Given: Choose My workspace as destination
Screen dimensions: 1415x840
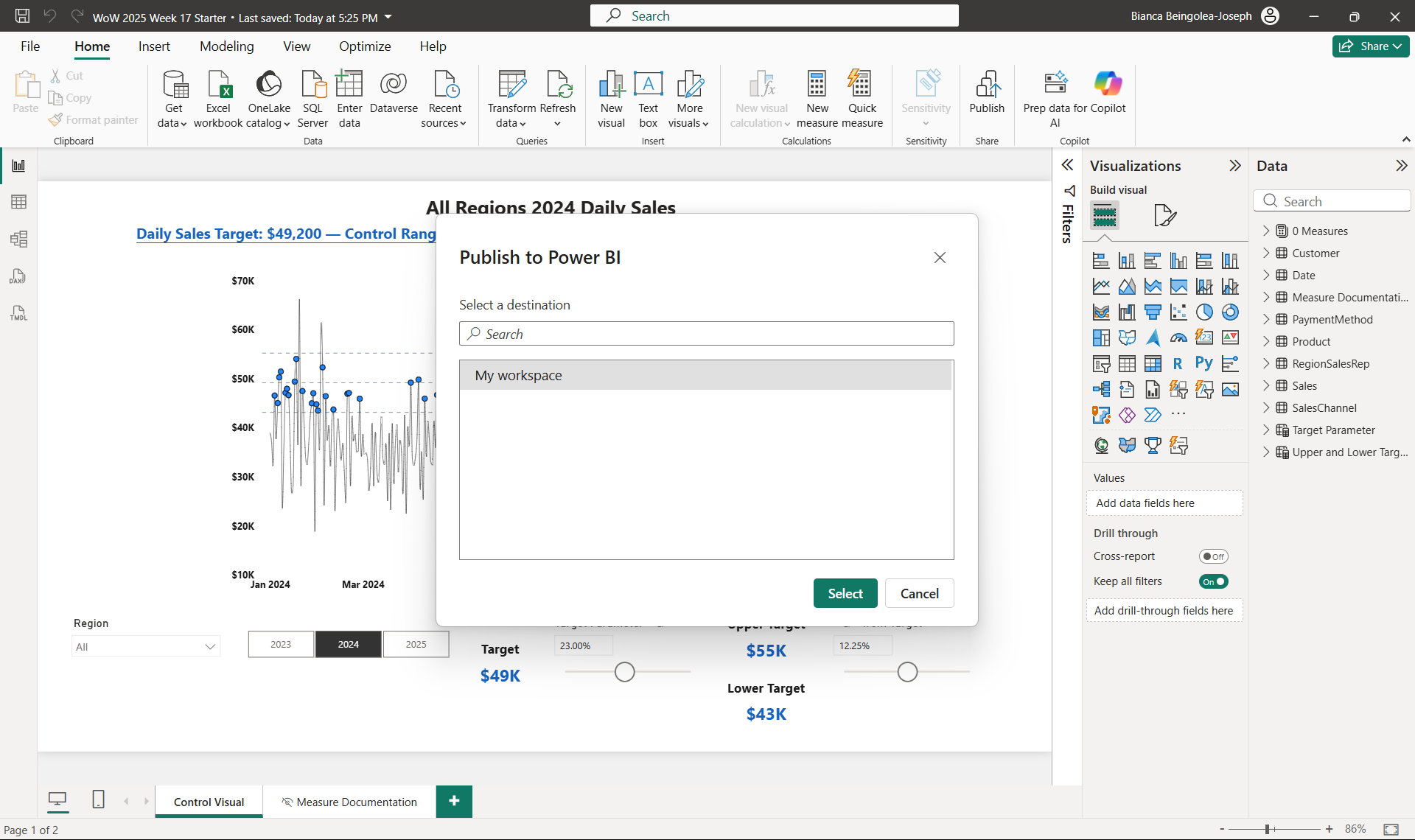Looking at the screenshot, I should pyautogui.click(x=705, y=375).
